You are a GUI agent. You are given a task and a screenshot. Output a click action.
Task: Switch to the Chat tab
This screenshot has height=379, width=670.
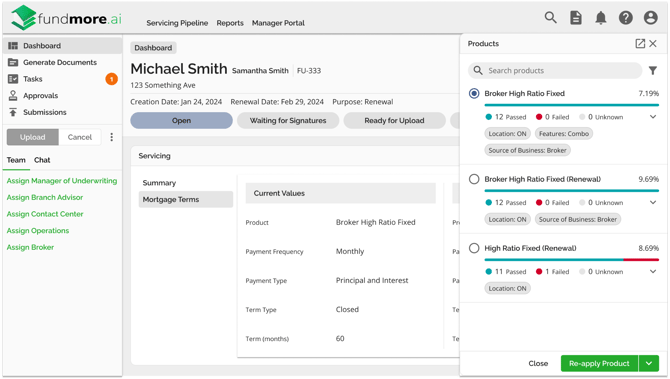(x=42, y=160)
